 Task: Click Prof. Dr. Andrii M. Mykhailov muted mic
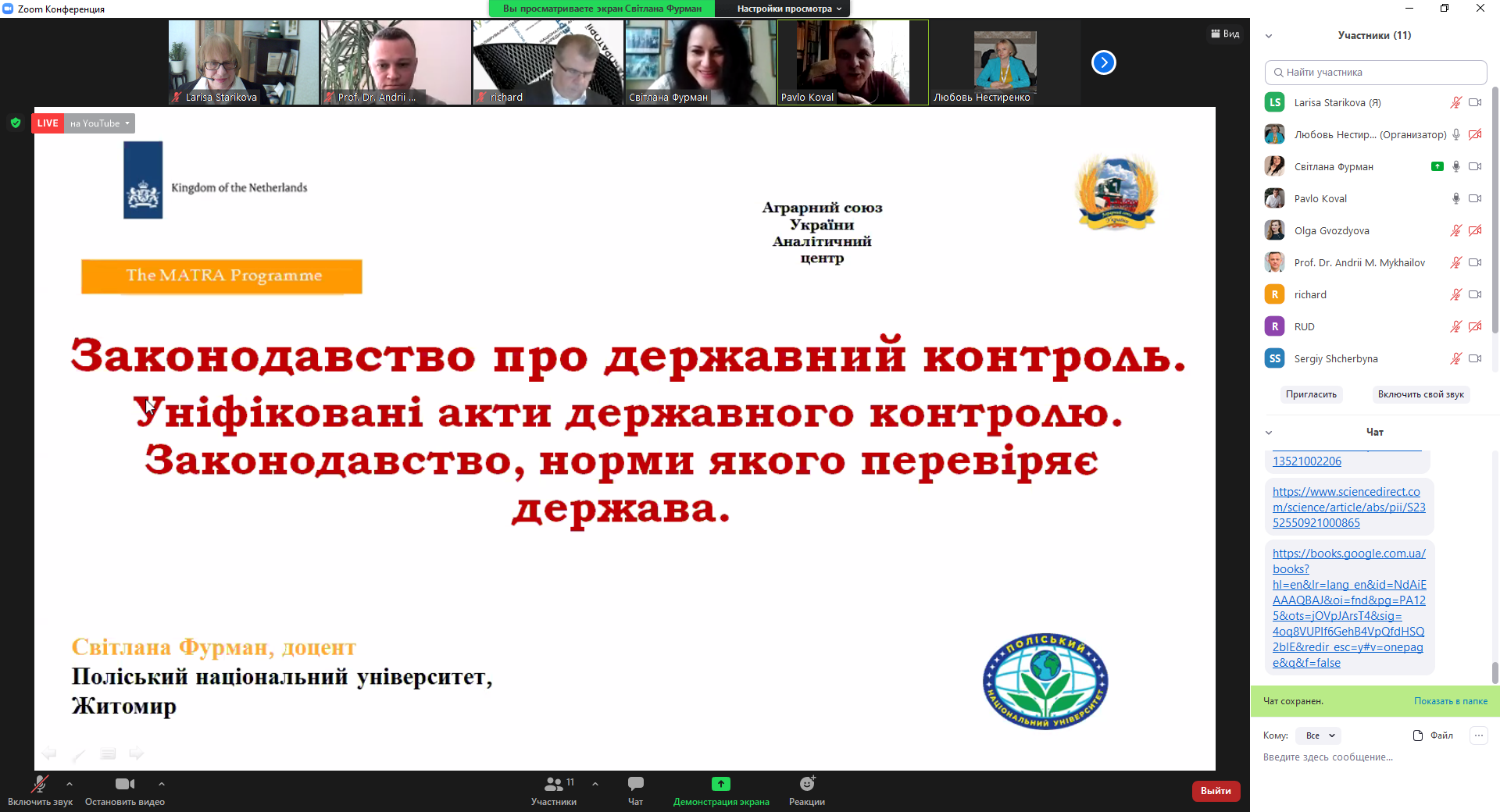(x=1456, y=262)
